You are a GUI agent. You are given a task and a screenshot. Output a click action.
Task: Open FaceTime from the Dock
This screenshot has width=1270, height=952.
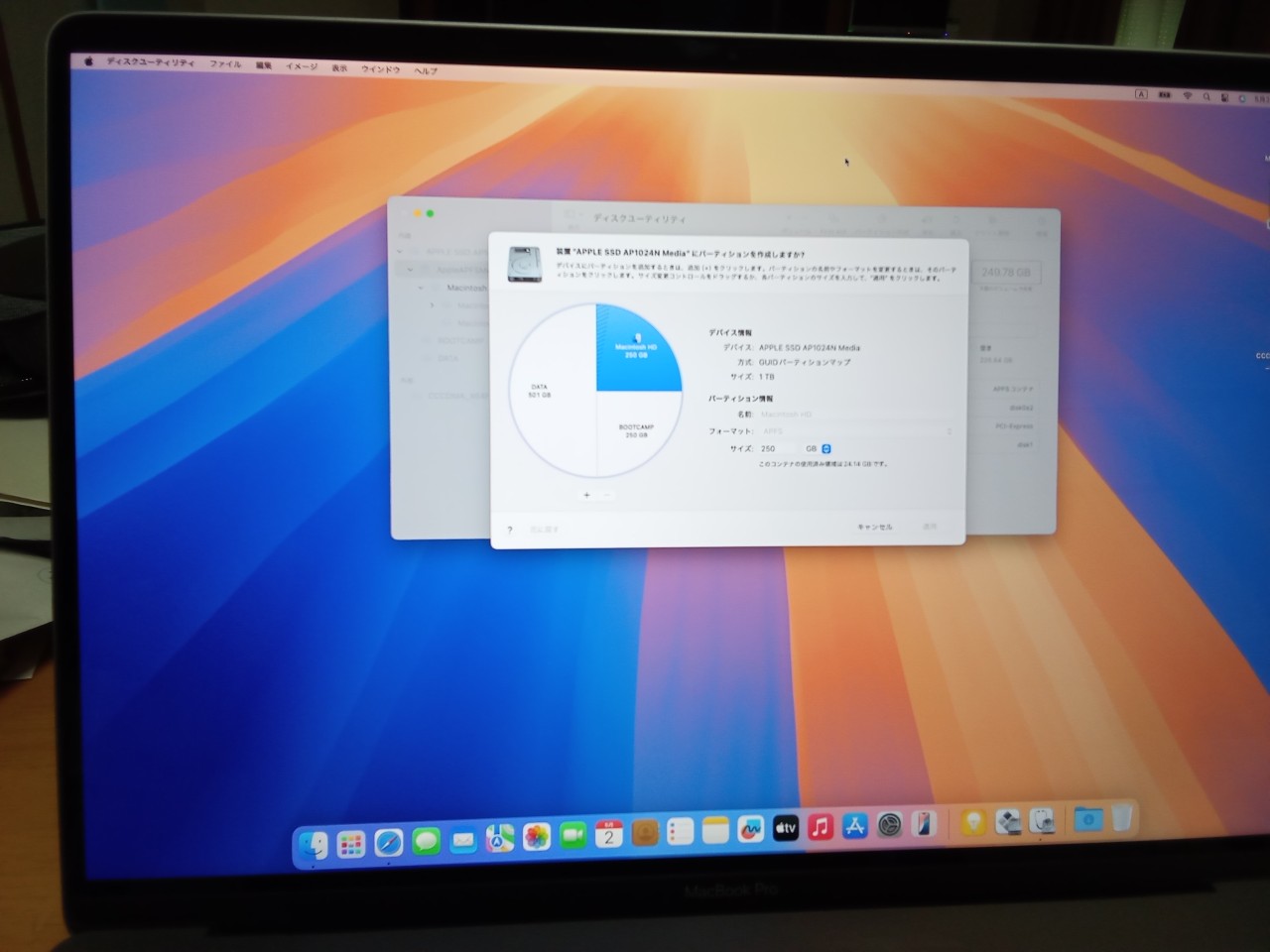click(572, 836)
